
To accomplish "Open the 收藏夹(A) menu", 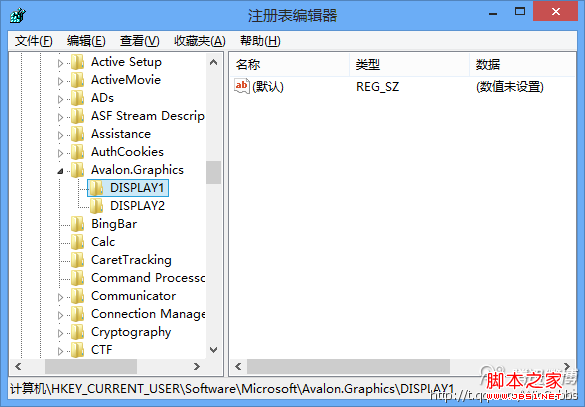I will point(200,41).
